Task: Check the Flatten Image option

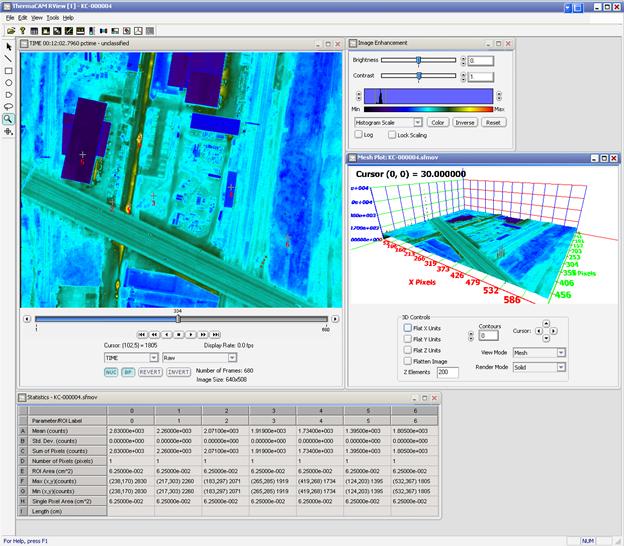Action: (408, 361)
